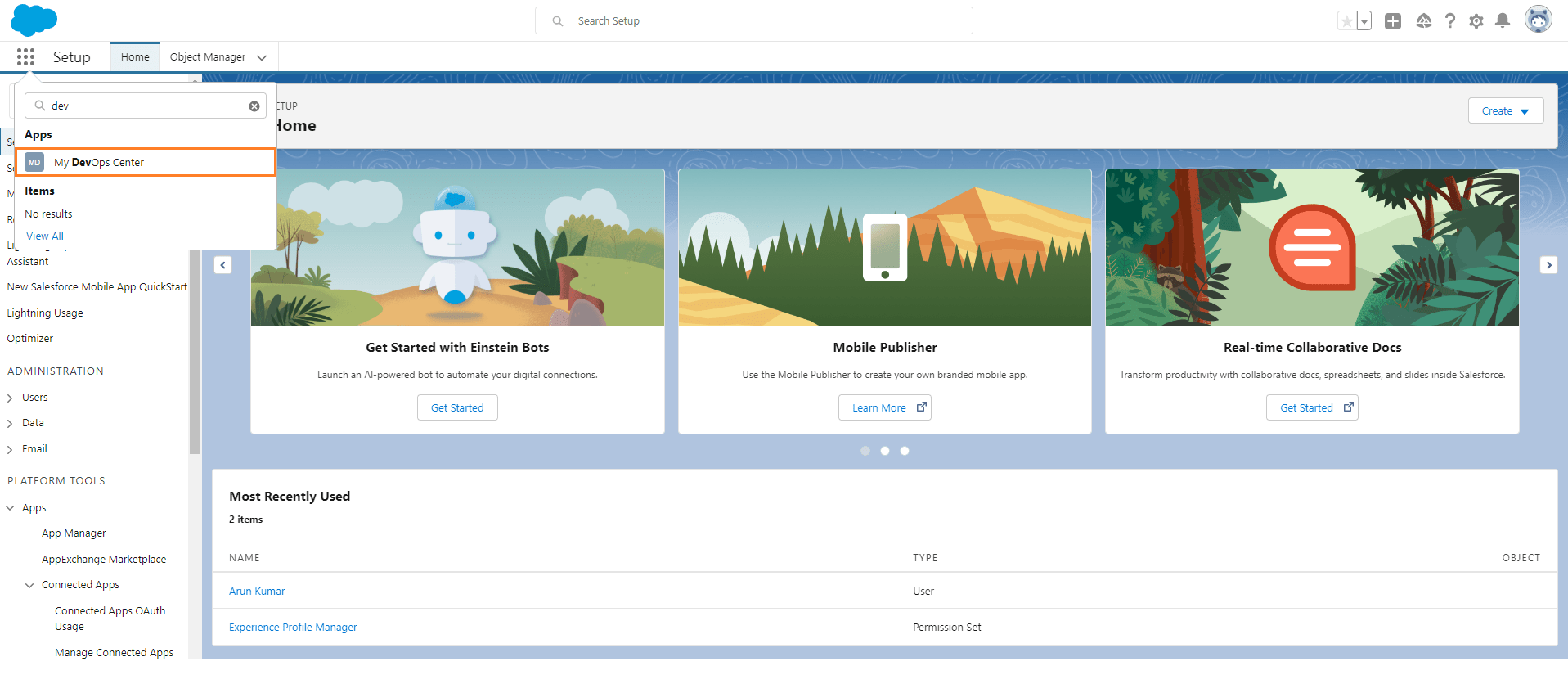The height and width of the screenshot is (684, 1568).
Task: Open the Trailhead guidance icon
Action: 1424,21
